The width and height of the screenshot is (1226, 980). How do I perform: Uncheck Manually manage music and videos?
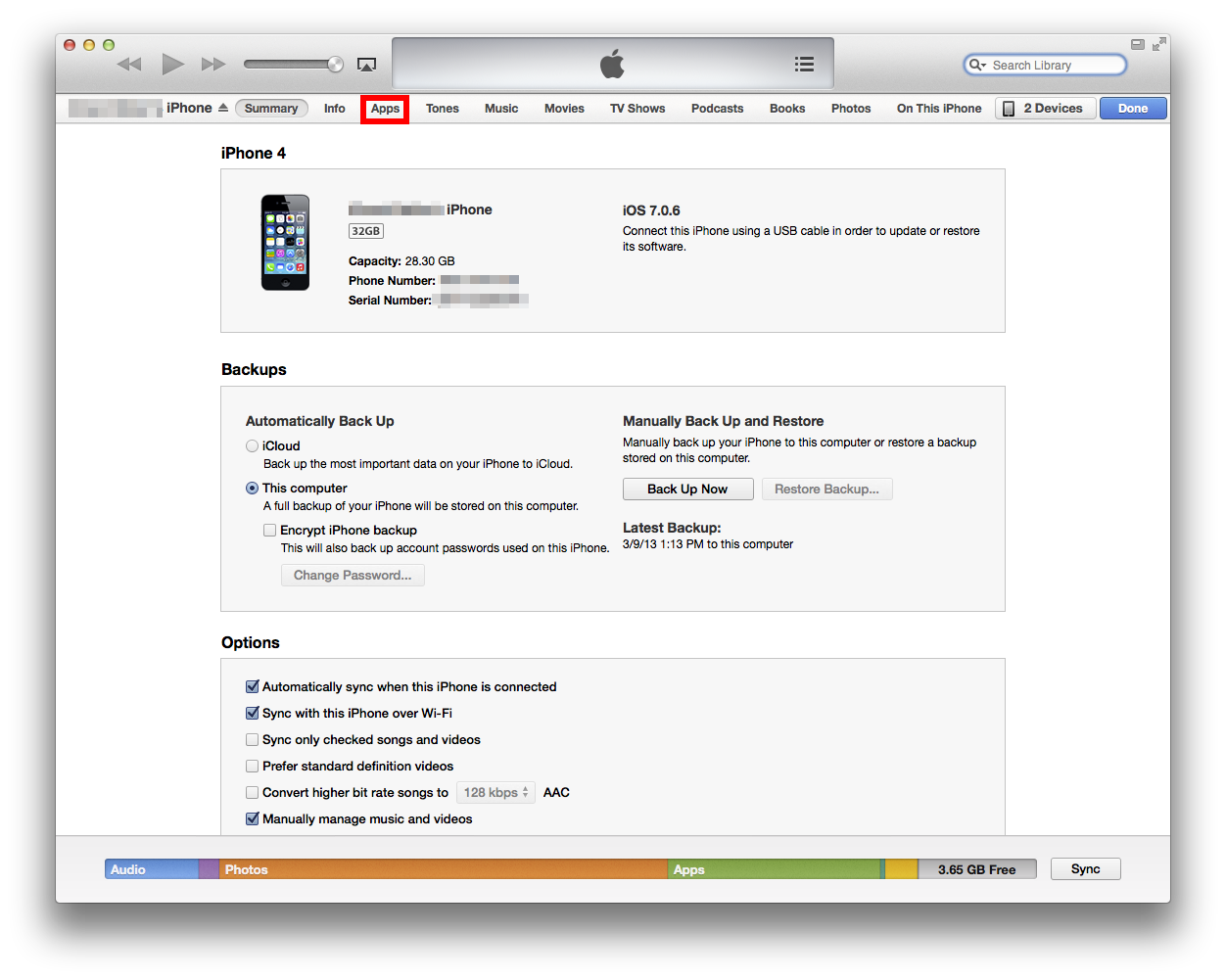(253, 818)
